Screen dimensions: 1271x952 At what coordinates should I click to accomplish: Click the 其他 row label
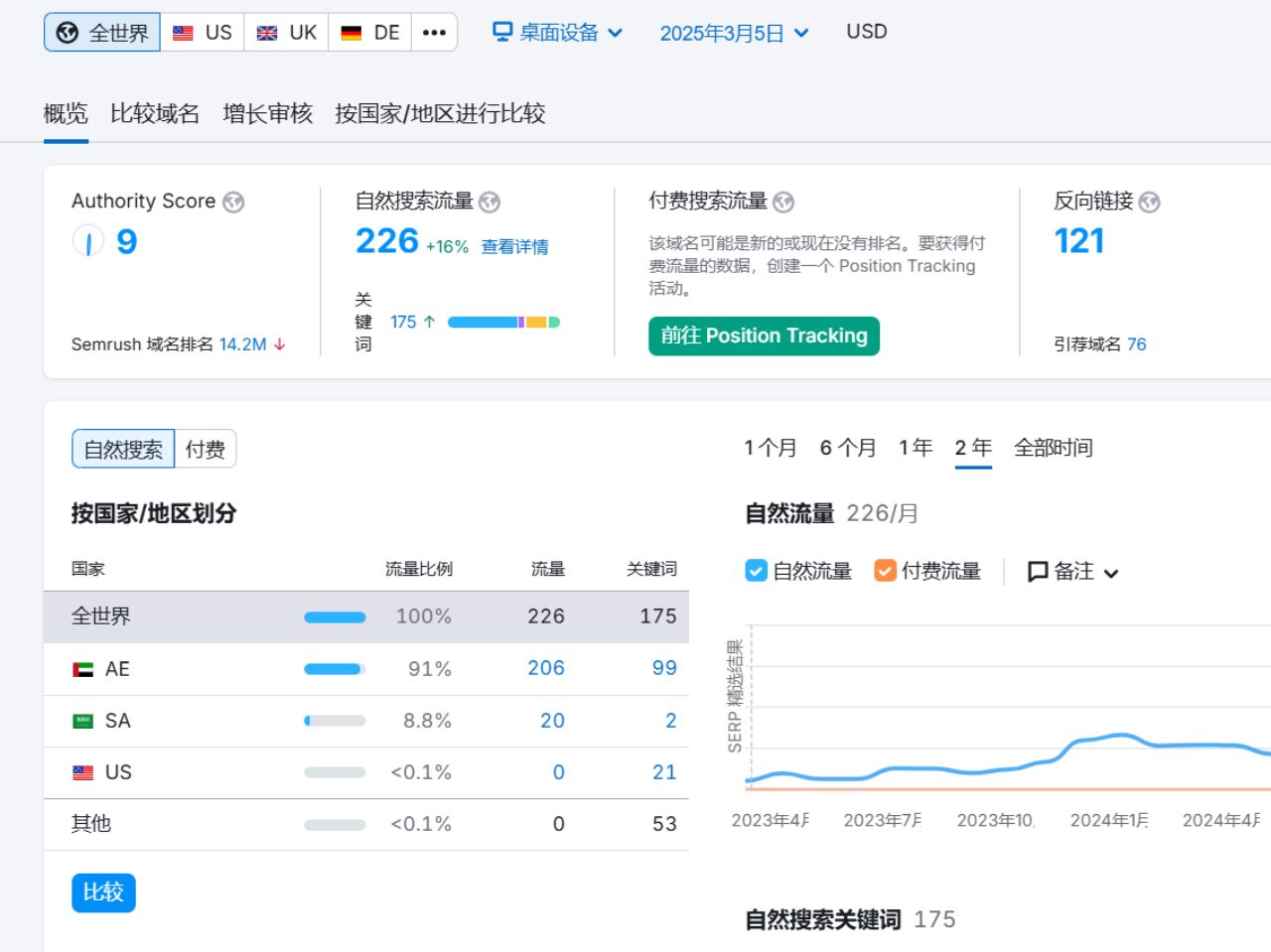pyautogui.click(x=91, y=824)
